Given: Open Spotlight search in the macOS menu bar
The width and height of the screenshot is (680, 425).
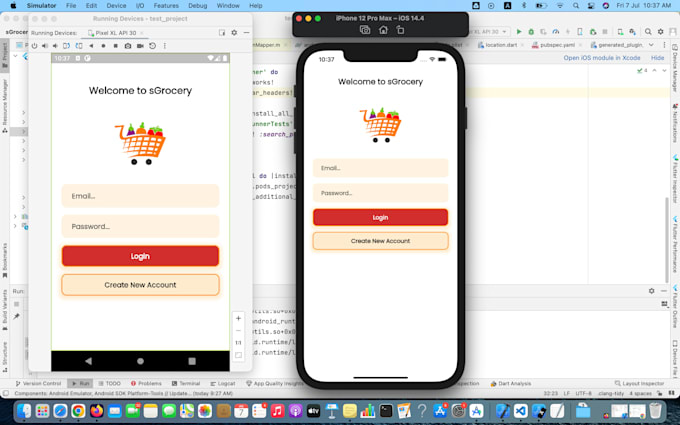Looking at the screenshot, I should [575, 6].
